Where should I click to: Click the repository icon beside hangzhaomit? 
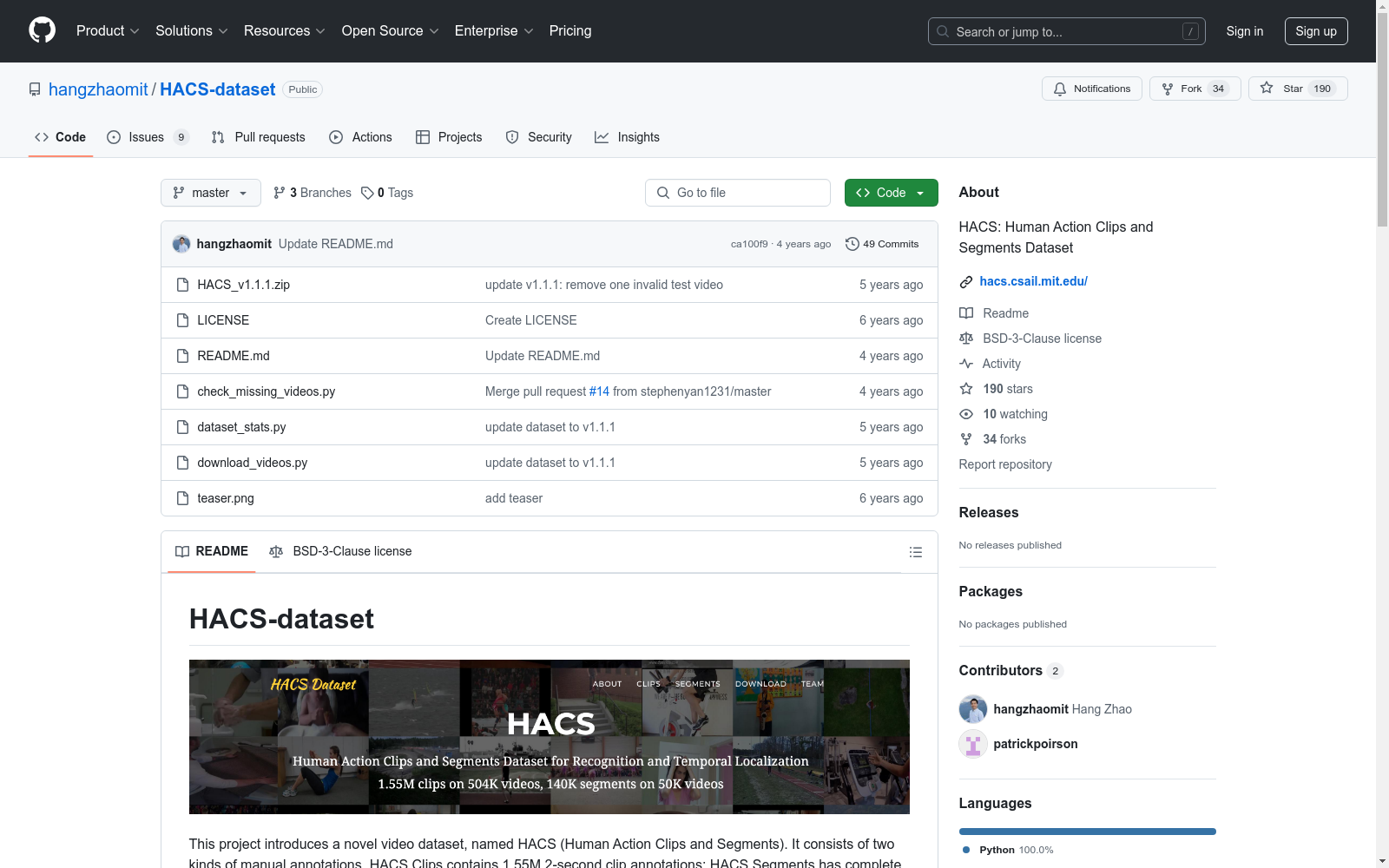point(35,89)
